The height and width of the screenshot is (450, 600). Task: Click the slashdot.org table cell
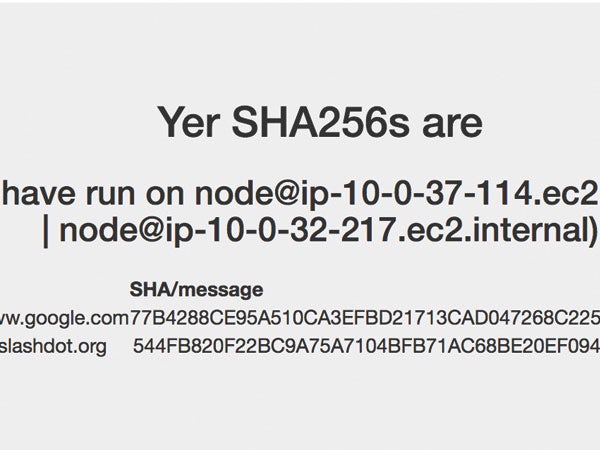53,347
